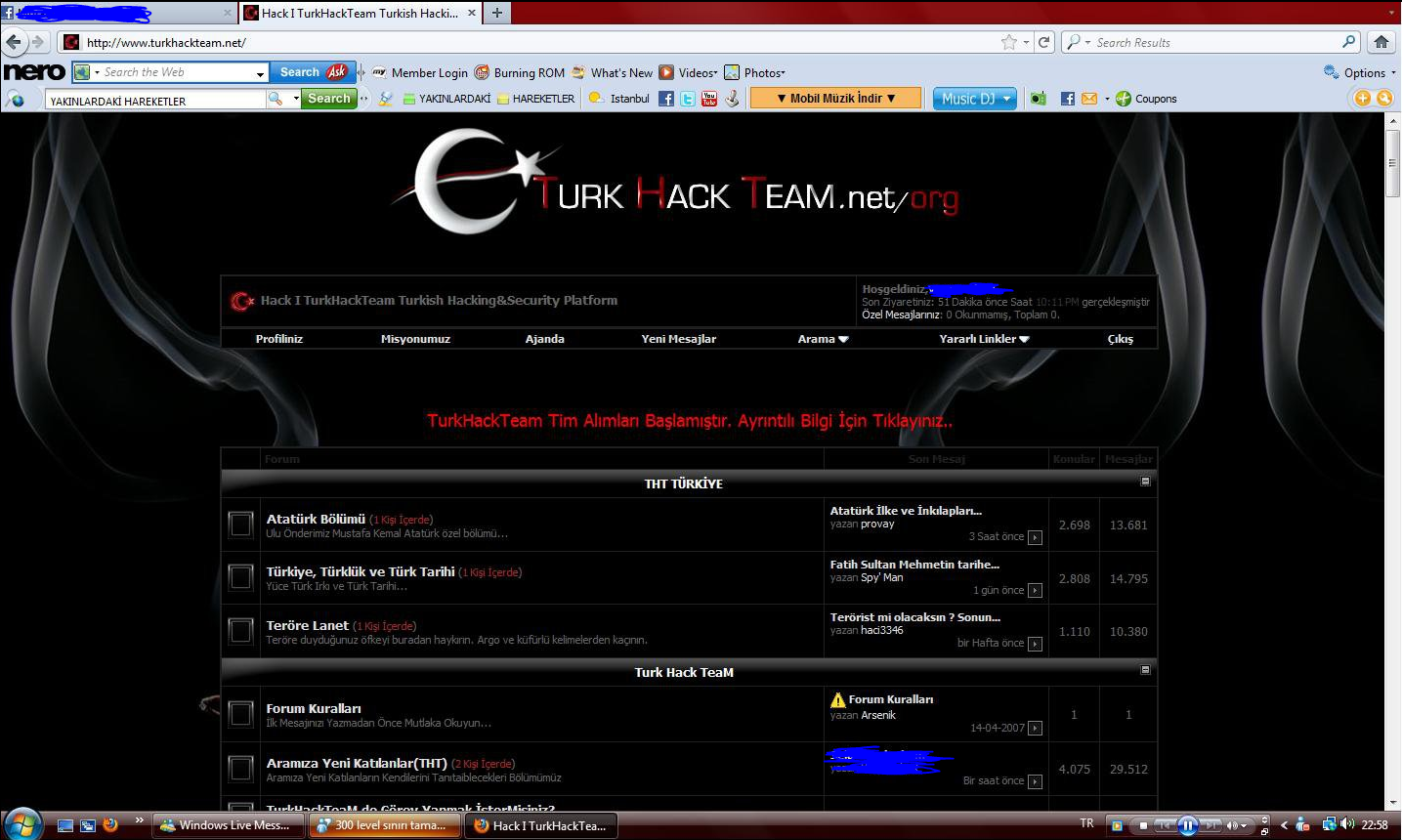Open the Mobil Müzik İndir dropdown

click(835, 99)
